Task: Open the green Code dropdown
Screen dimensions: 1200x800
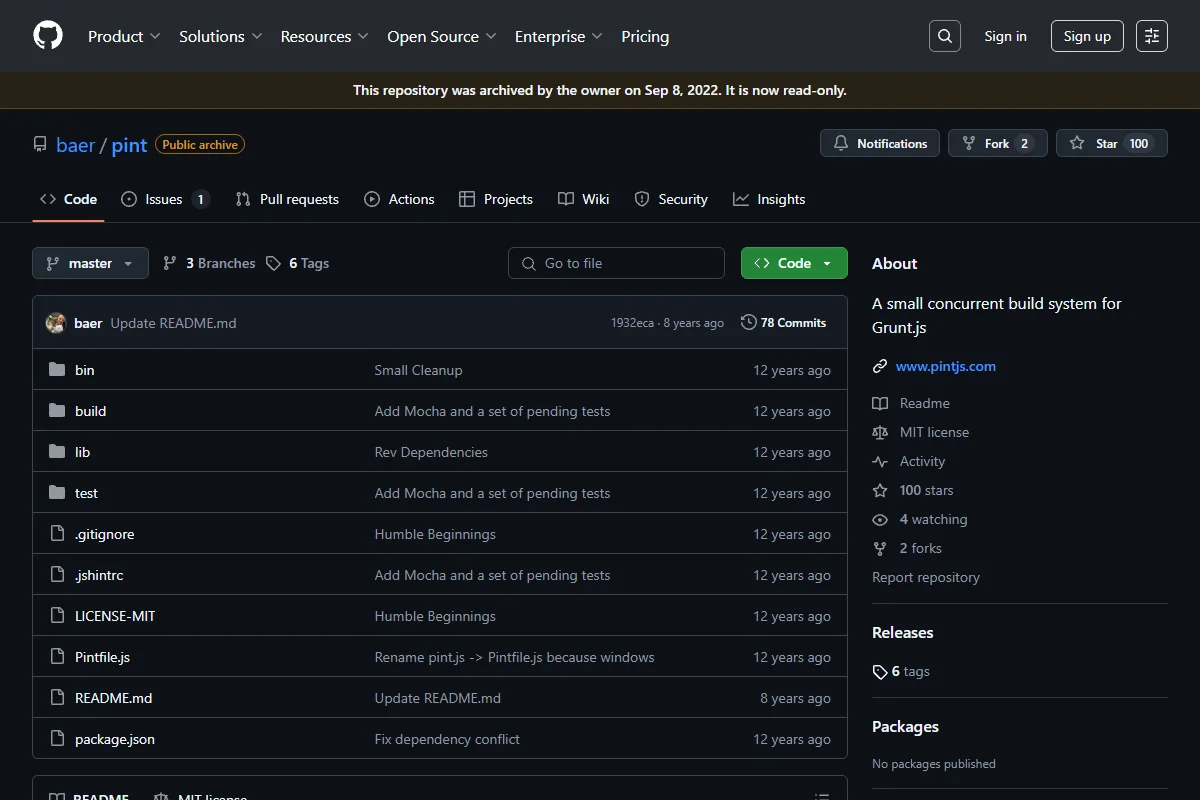Action: [x=794, y=263]
